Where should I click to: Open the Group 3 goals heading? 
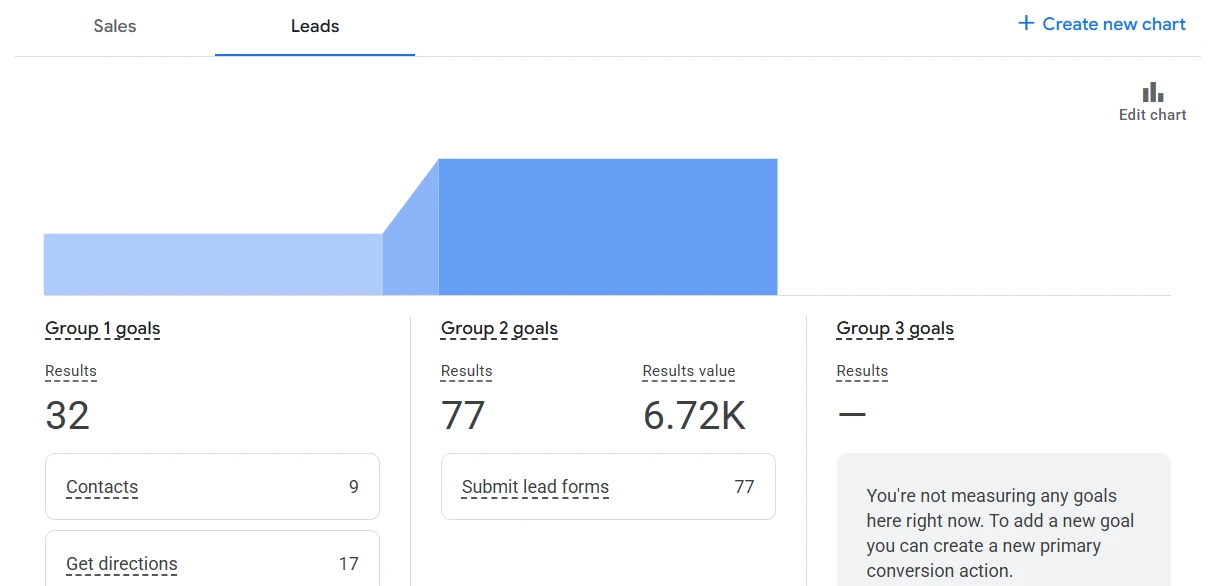point(895,328)
